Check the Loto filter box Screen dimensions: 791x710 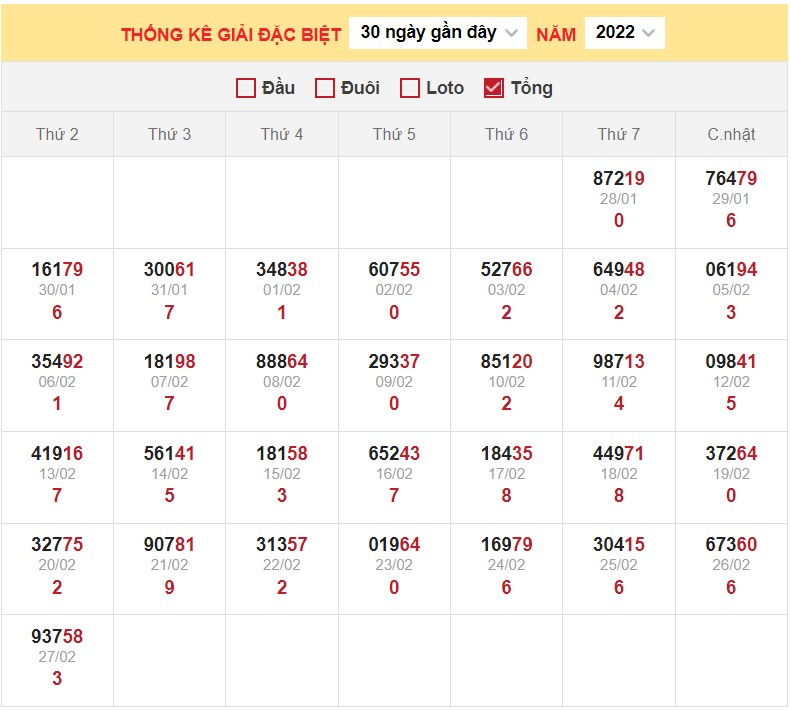(x=410, y=88)
